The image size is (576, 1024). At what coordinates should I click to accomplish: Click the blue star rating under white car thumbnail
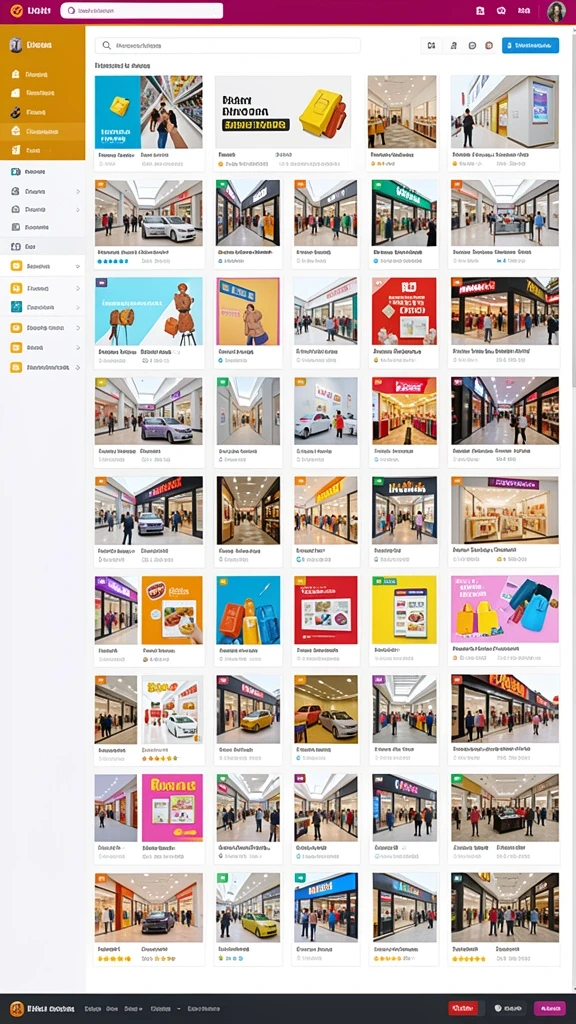pyautogui.click(x=113, y=261)
